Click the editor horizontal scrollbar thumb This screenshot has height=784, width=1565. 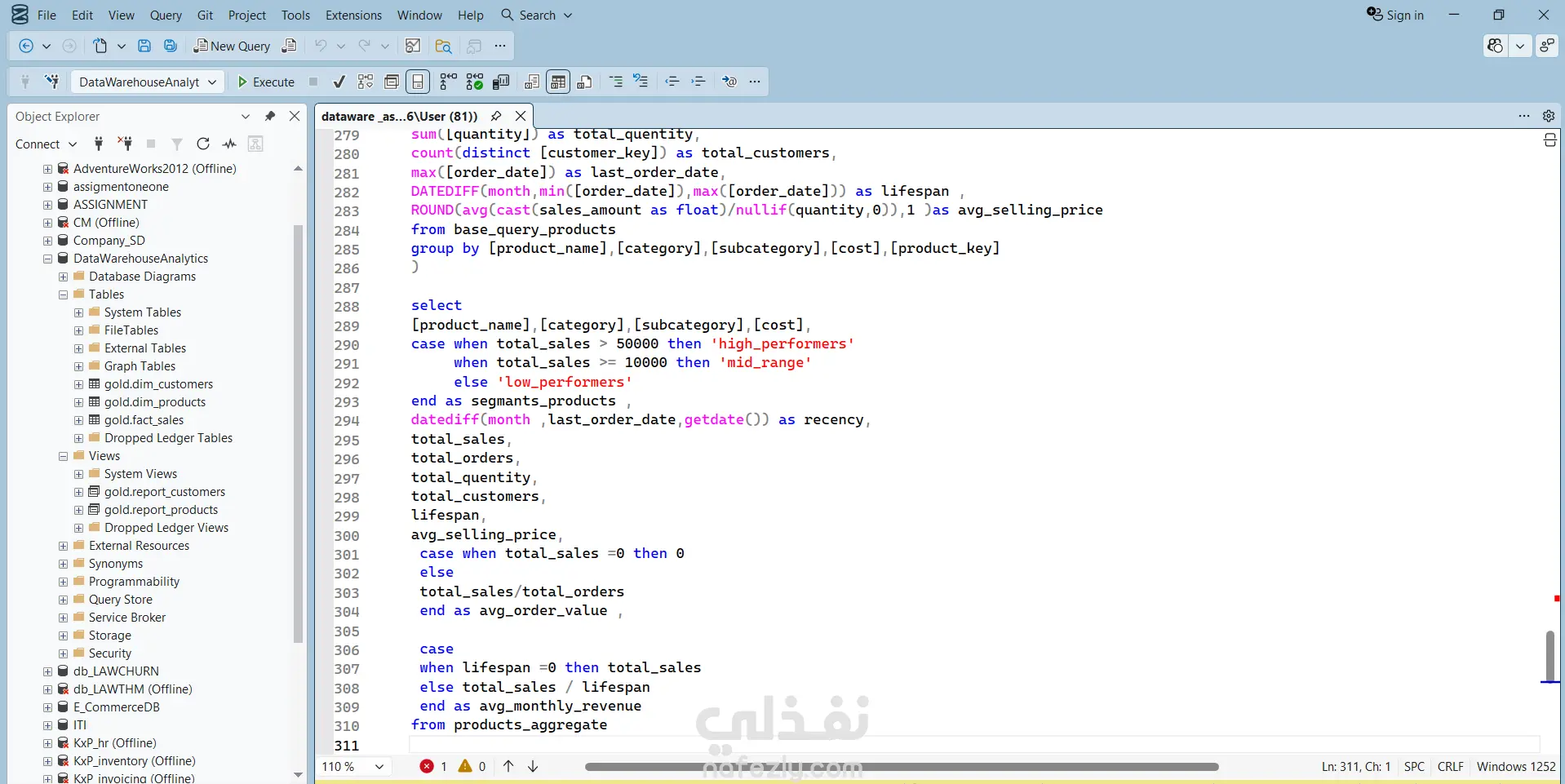pyautogui.click(x=902, y=767)
